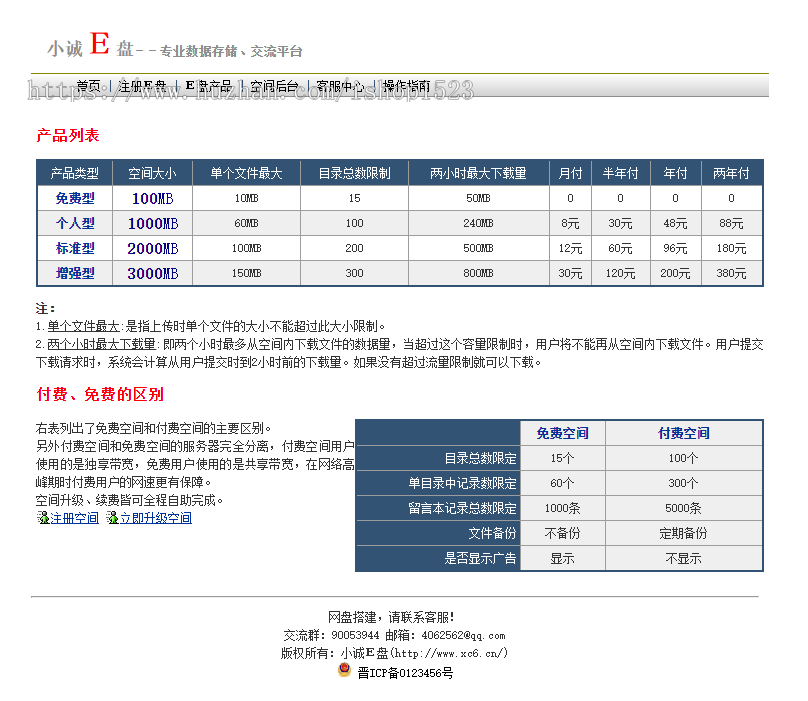Click the 3000MB space size cell
808x701 pixels.
(153, 273)
